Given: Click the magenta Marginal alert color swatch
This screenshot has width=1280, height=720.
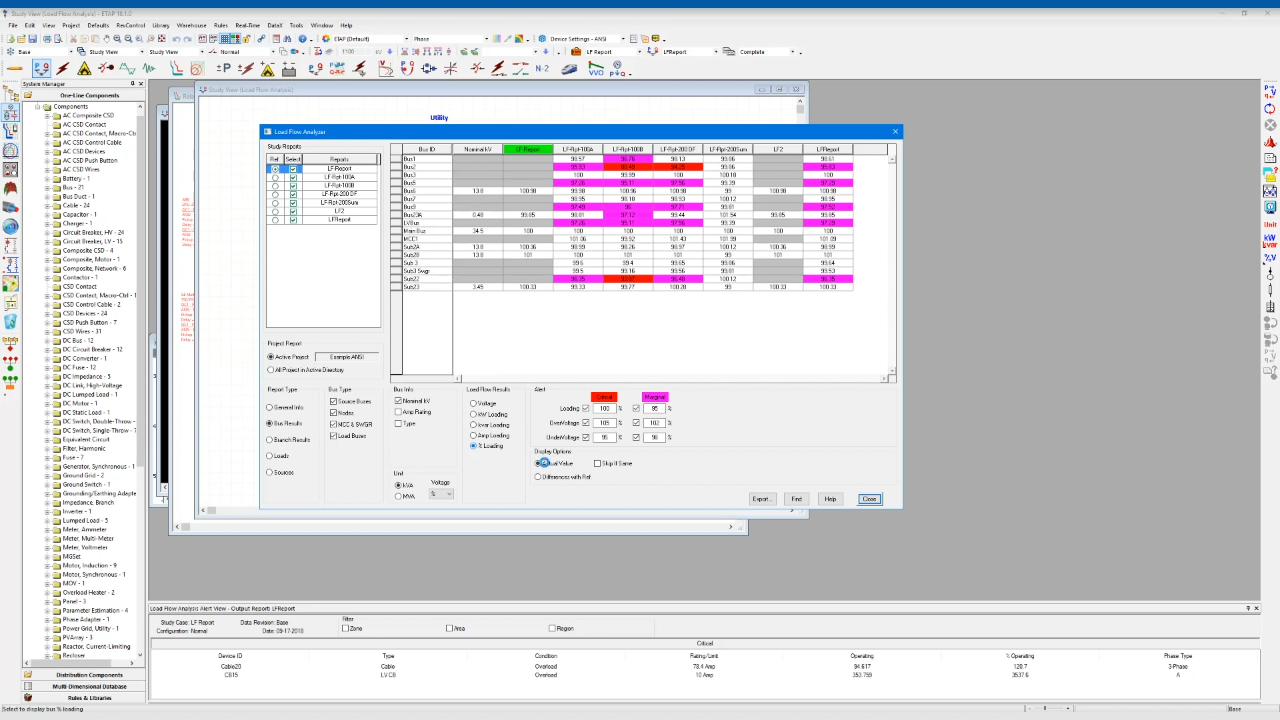Looking at the screenshot, I should [x=655, y=397].
